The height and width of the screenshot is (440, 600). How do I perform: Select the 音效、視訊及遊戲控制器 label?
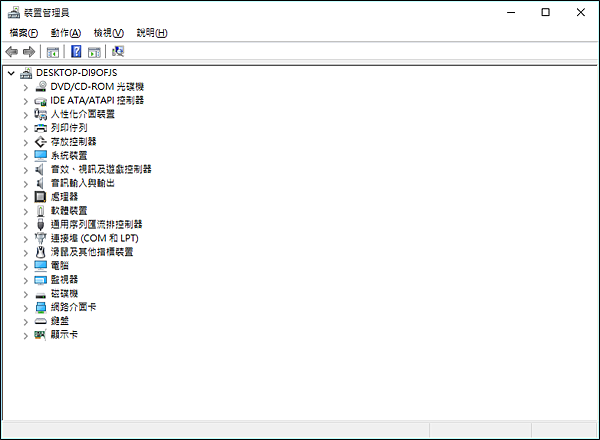click(101, 169)
